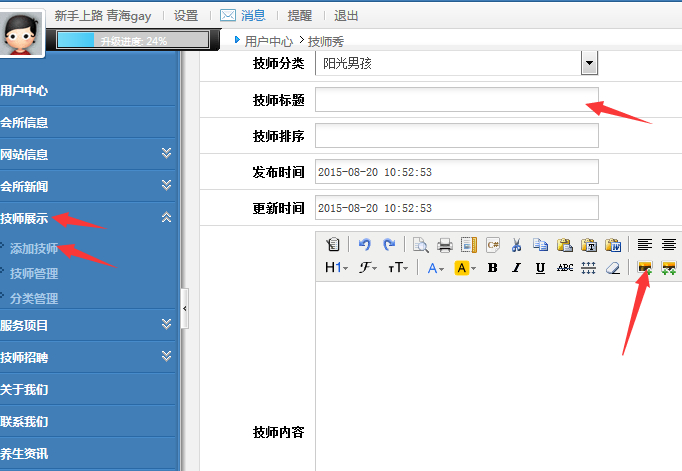Open the yellow highlight color picker

[465, 268]
